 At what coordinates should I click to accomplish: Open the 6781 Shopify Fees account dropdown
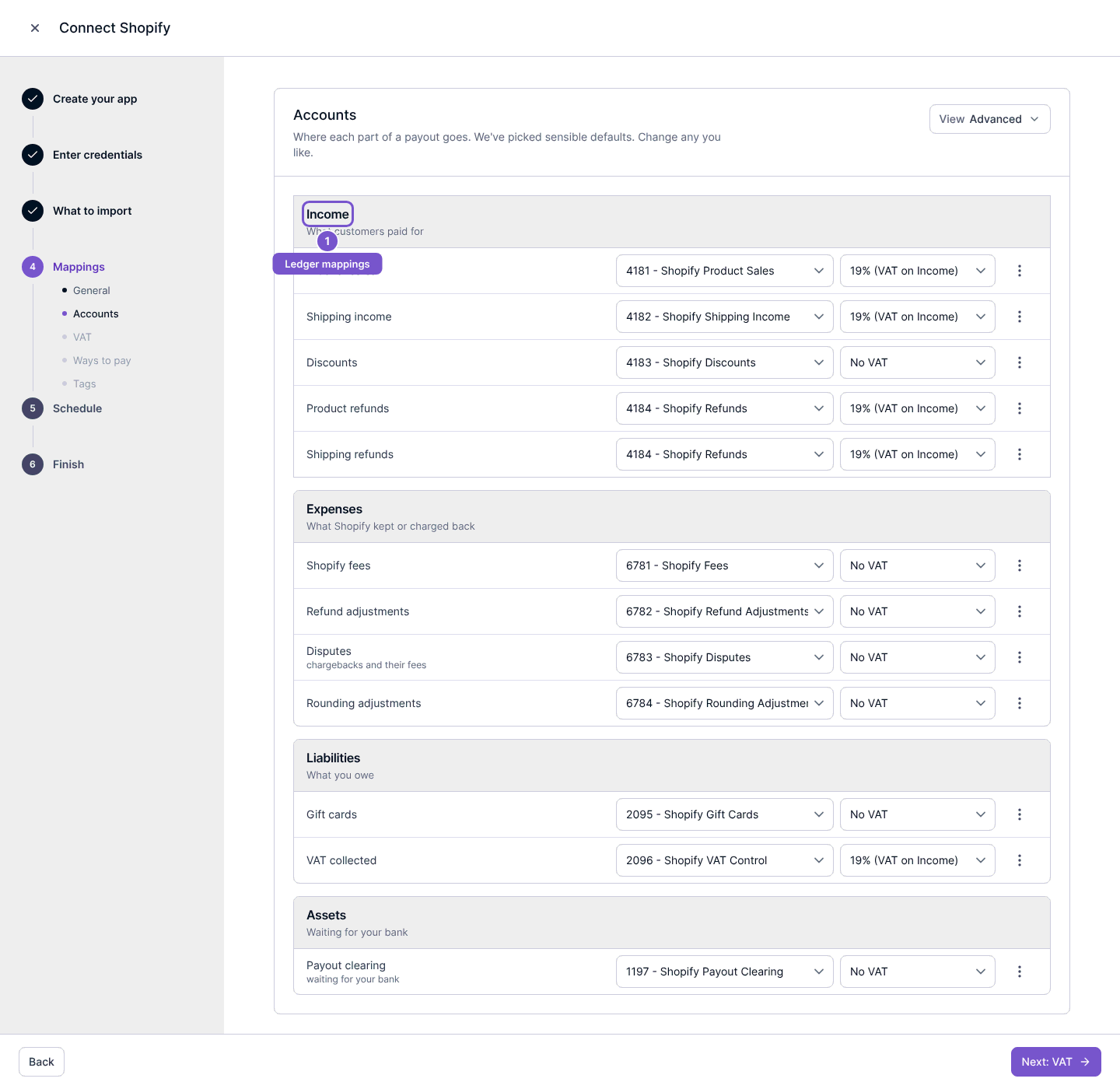point(724,566)
